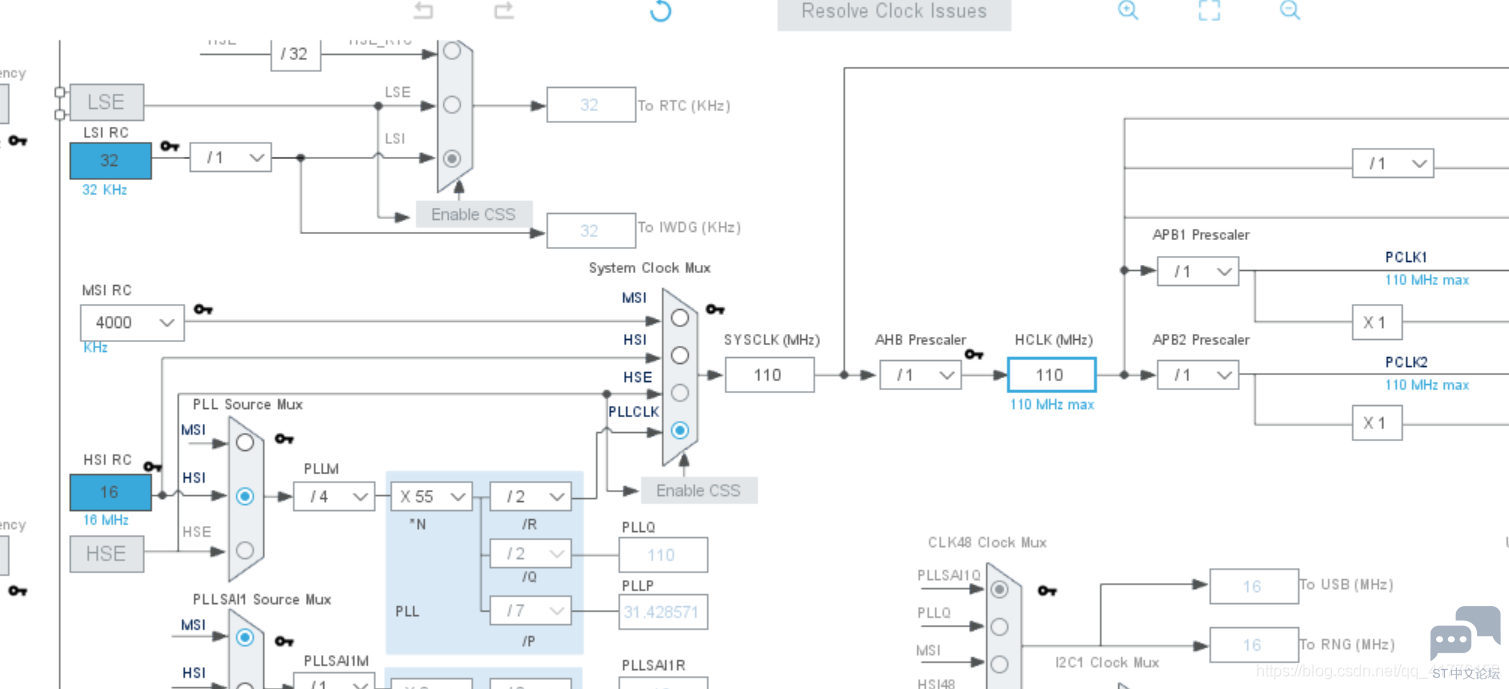
Task: Fit diagram to window icon
Action: tap(1209, 11)
